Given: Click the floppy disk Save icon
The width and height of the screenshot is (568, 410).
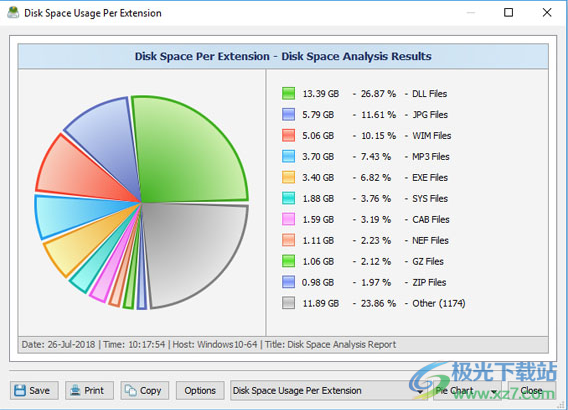Looking at the screenshot, I should [20, 390].
